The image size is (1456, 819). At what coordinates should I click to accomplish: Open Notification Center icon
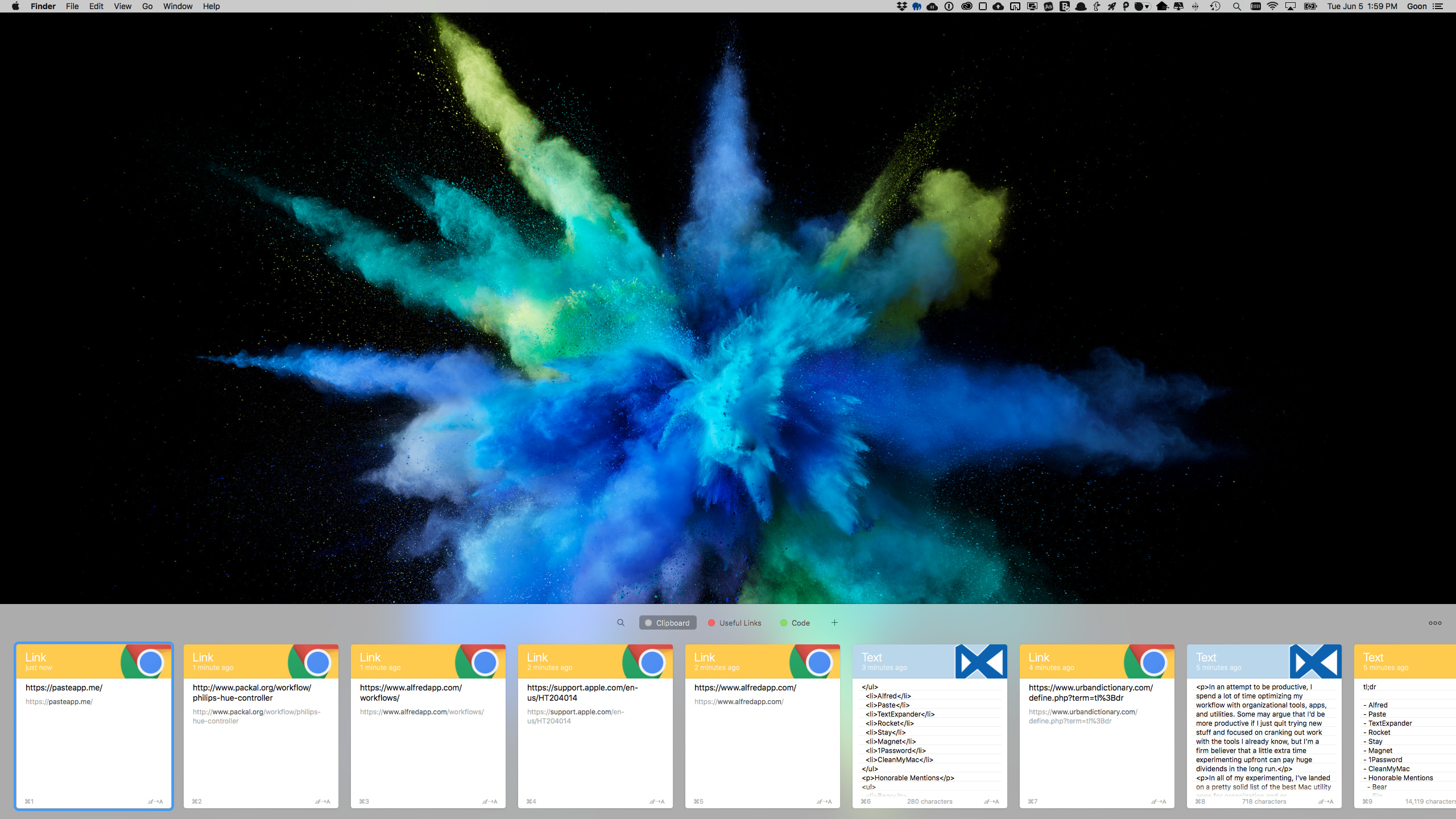pos(1438,6)
